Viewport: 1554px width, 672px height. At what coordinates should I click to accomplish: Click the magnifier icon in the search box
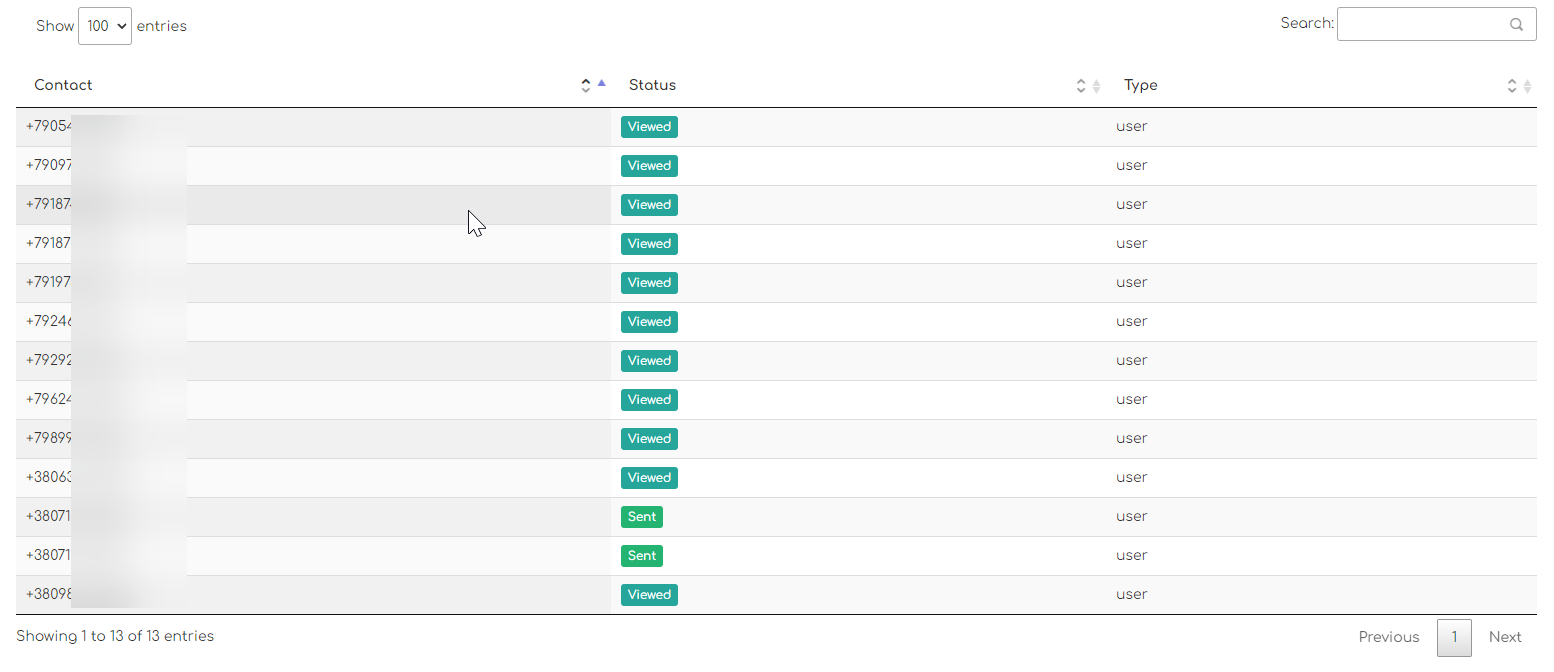click(1516, 25)
